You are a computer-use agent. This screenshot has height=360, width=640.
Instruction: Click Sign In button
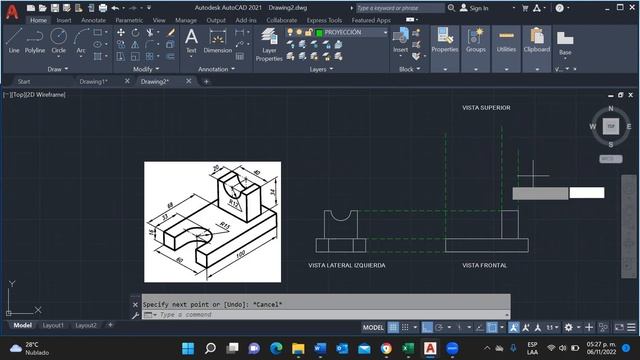coord(474,8)
